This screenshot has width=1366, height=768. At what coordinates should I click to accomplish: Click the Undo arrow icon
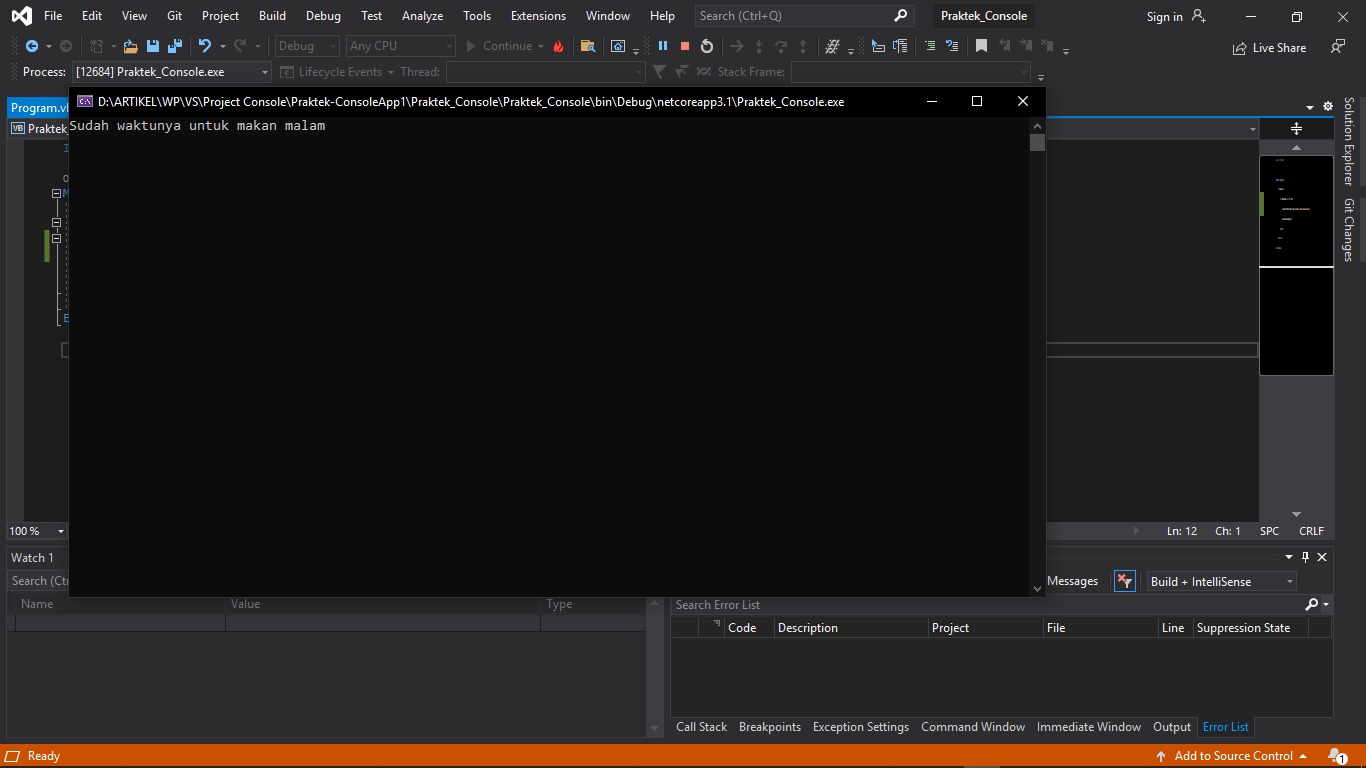coord(205,46)
